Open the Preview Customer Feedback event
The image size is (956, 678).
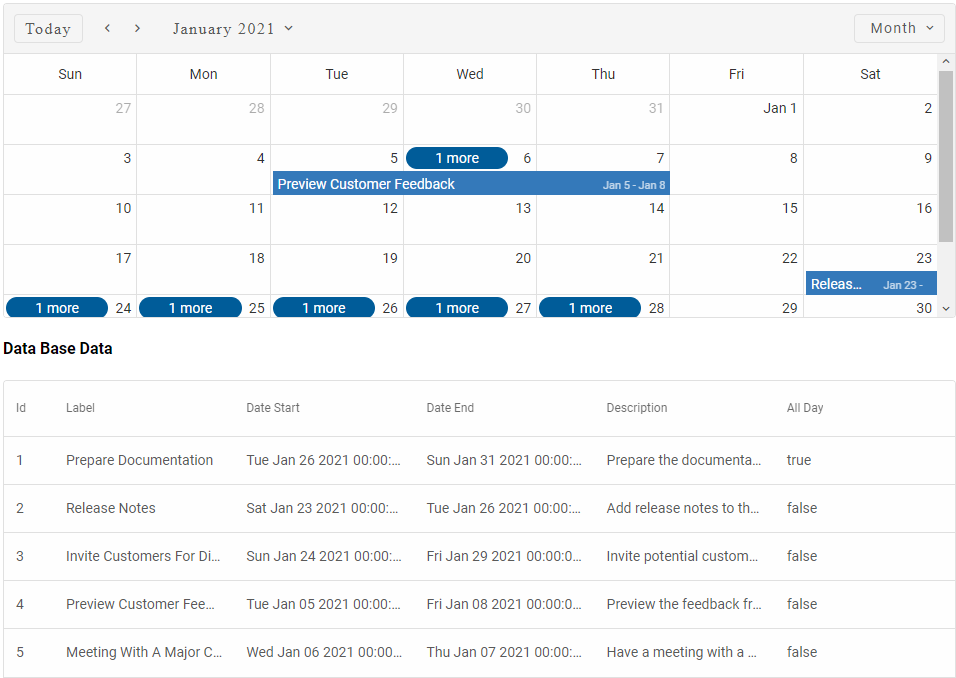click(x=470, y=184)
